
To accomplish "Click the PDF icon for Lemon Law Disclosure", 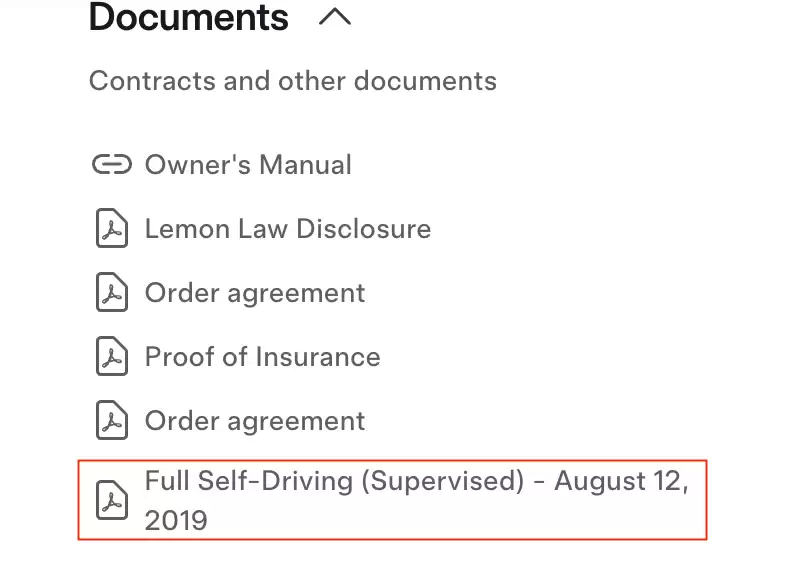I will (x=112, y=228).
